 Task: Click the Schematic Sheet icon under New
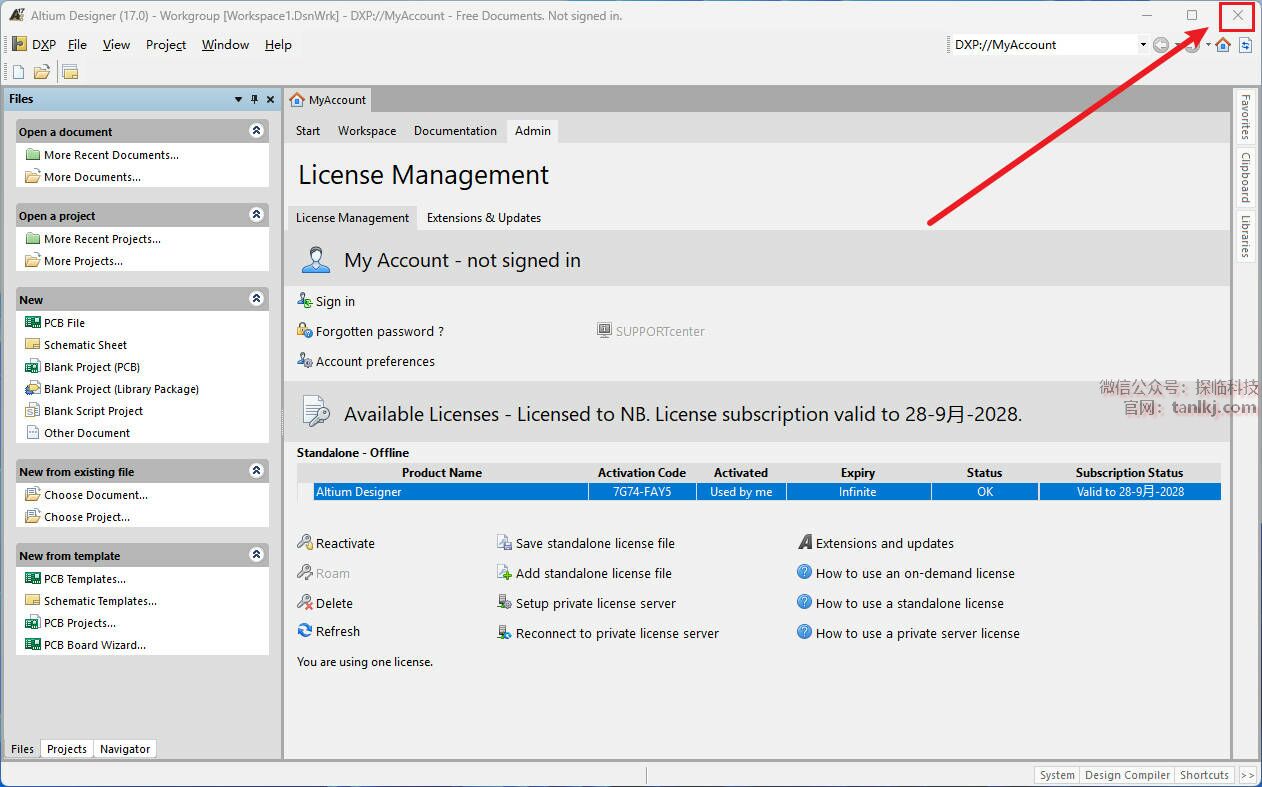[33, 345]
